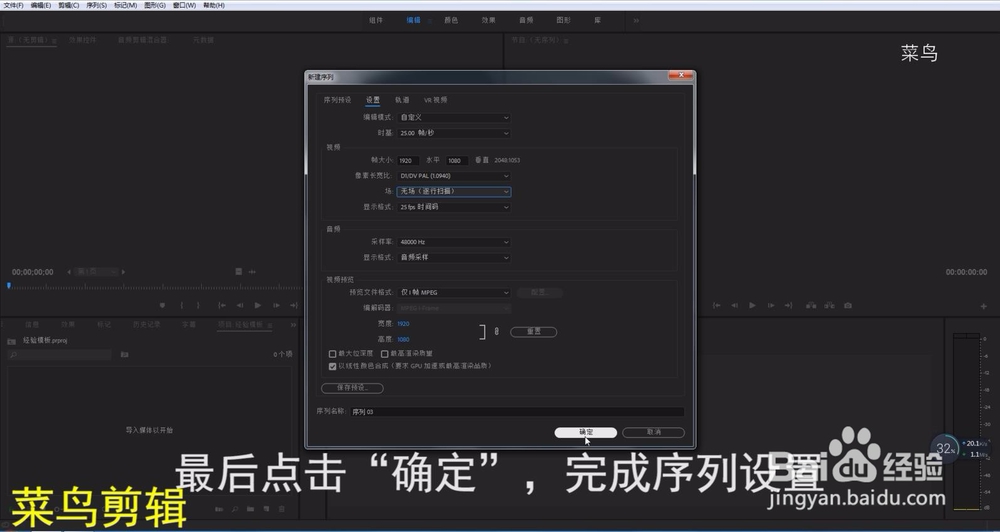Click Go to Out point in Source monitor
This screenshot has height=532, width=1000.
pyautogui.click(x=294, y=306)
